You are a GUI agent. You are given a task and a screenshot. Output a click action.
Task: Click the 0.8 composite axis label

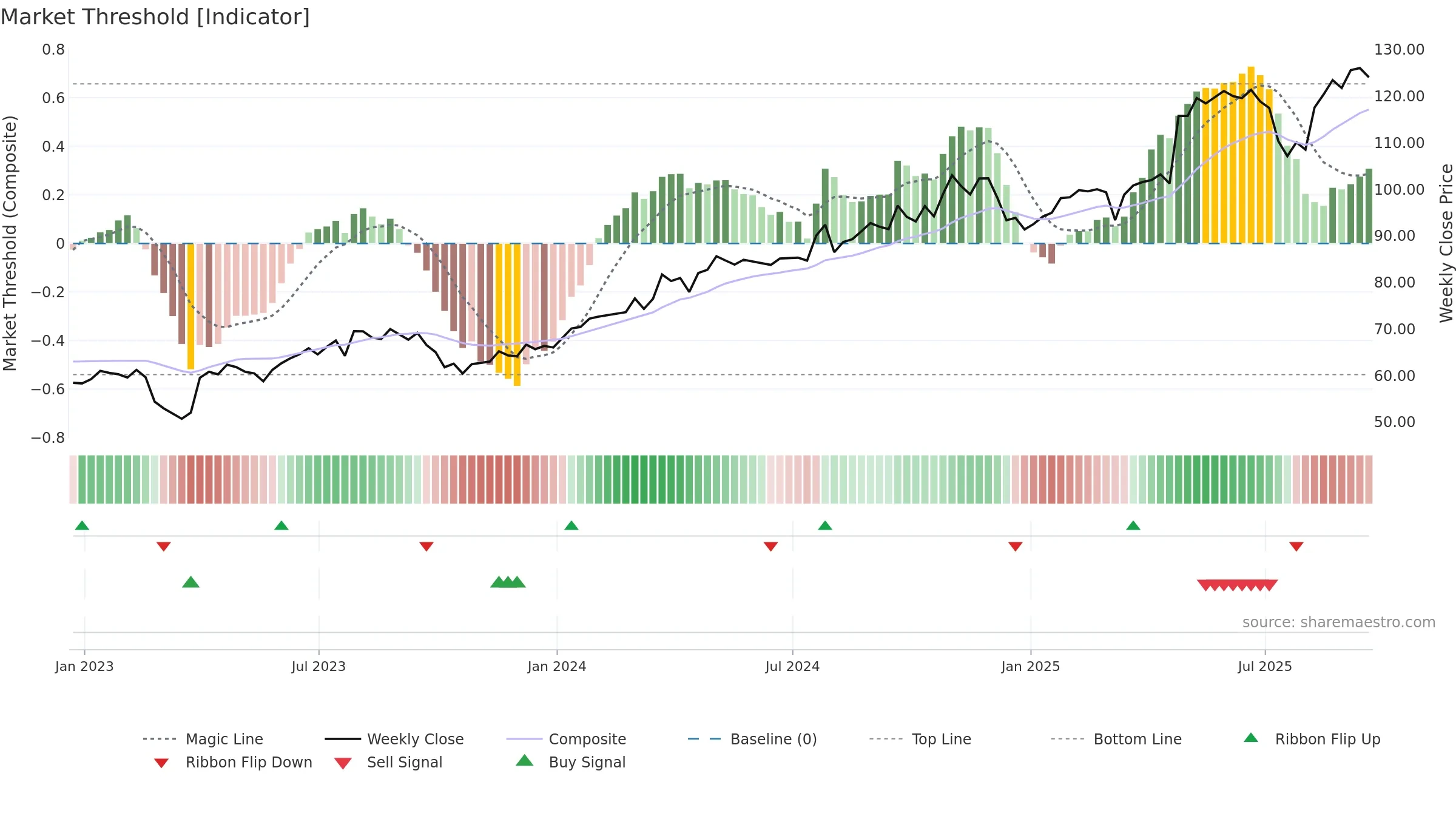[53, 50]
